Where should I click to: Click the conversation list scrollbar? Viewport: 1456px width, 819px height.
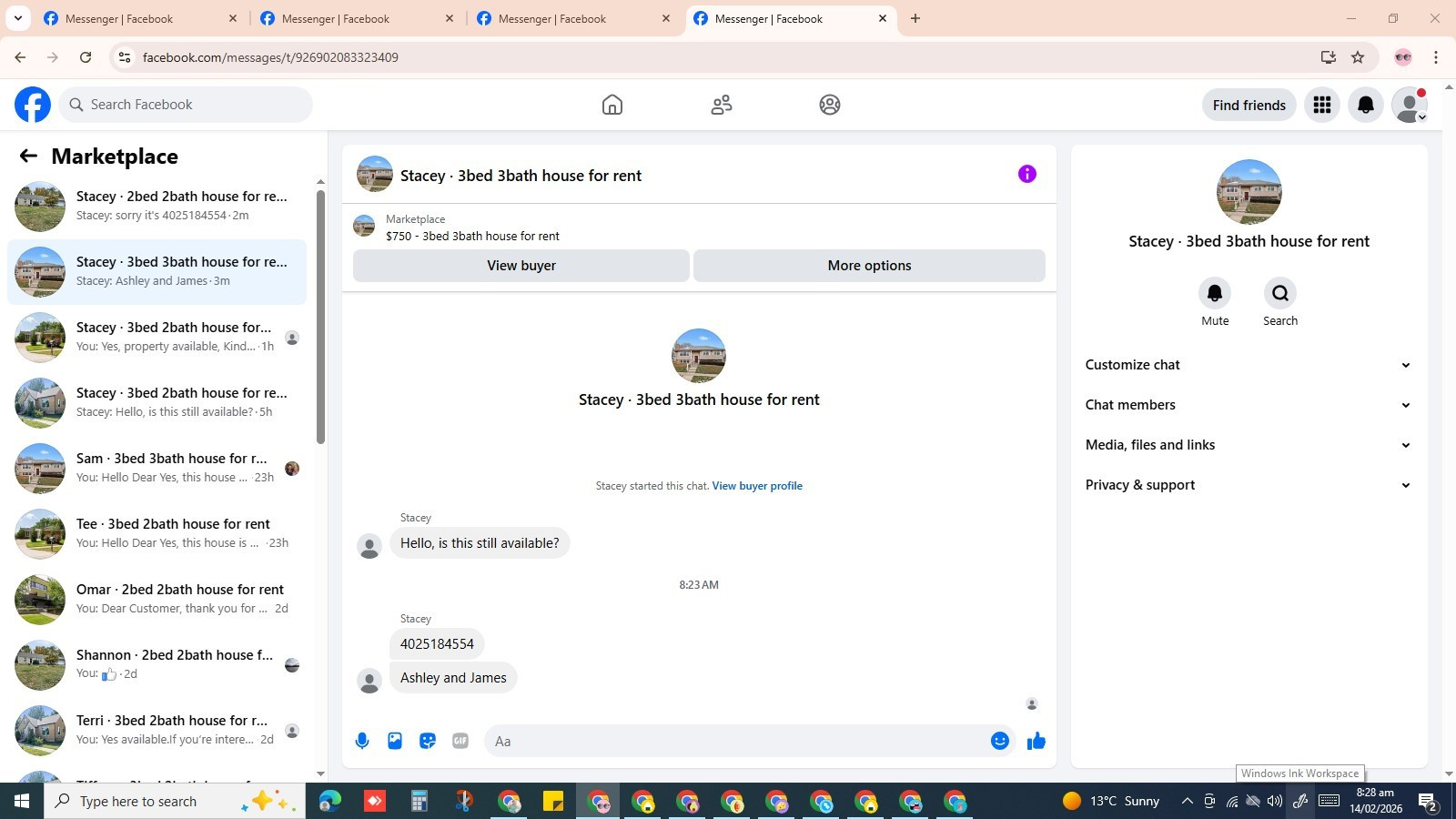click(320, 317)
